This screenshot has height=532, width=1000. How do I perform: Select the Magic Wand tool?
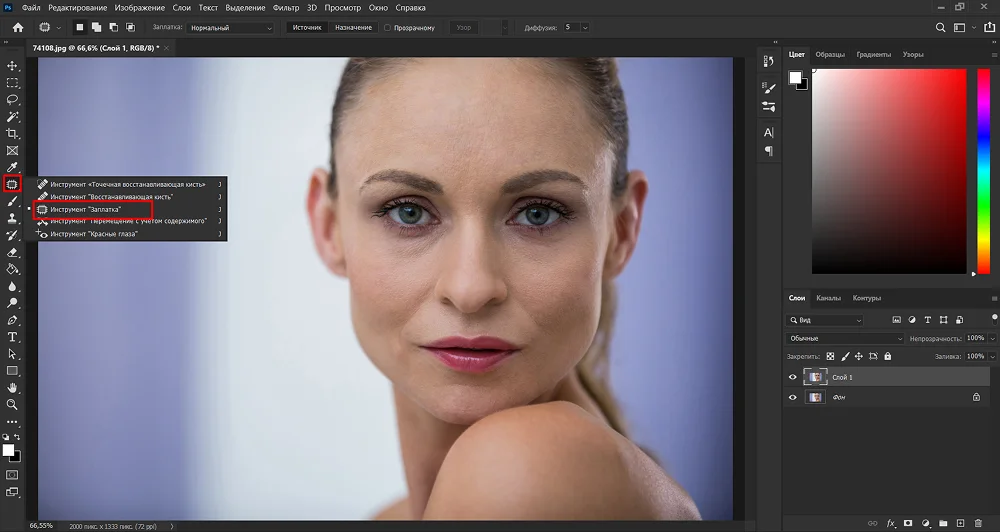click(12, 117)
